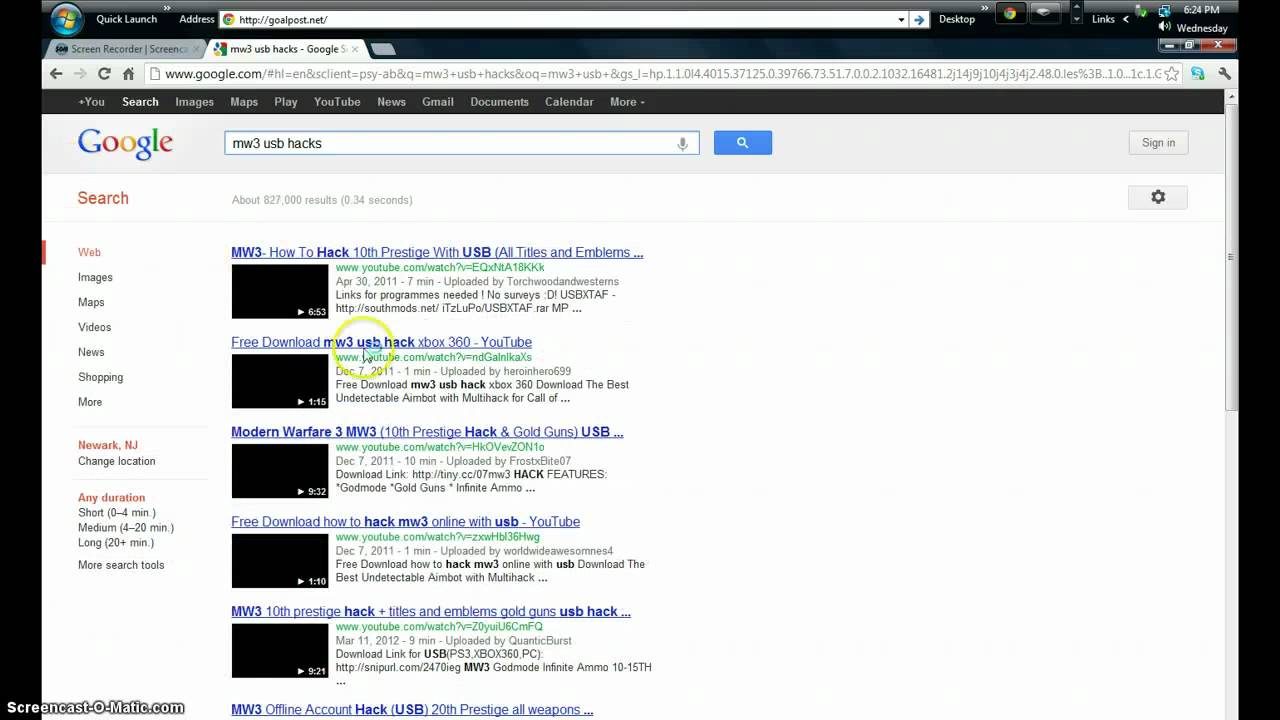Open MW3 How To Hack 10th Prestige result
1280x720 pixels.
[437, 253]
